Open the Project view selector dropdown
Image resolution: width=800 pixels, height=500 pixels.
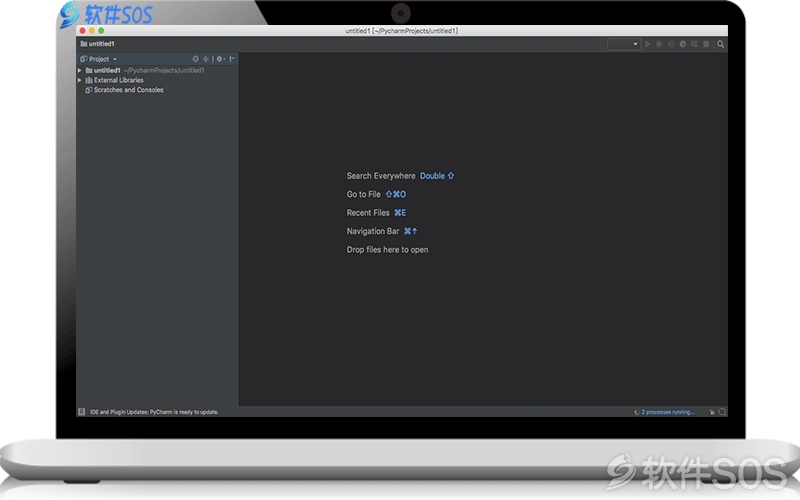(103, 59)
